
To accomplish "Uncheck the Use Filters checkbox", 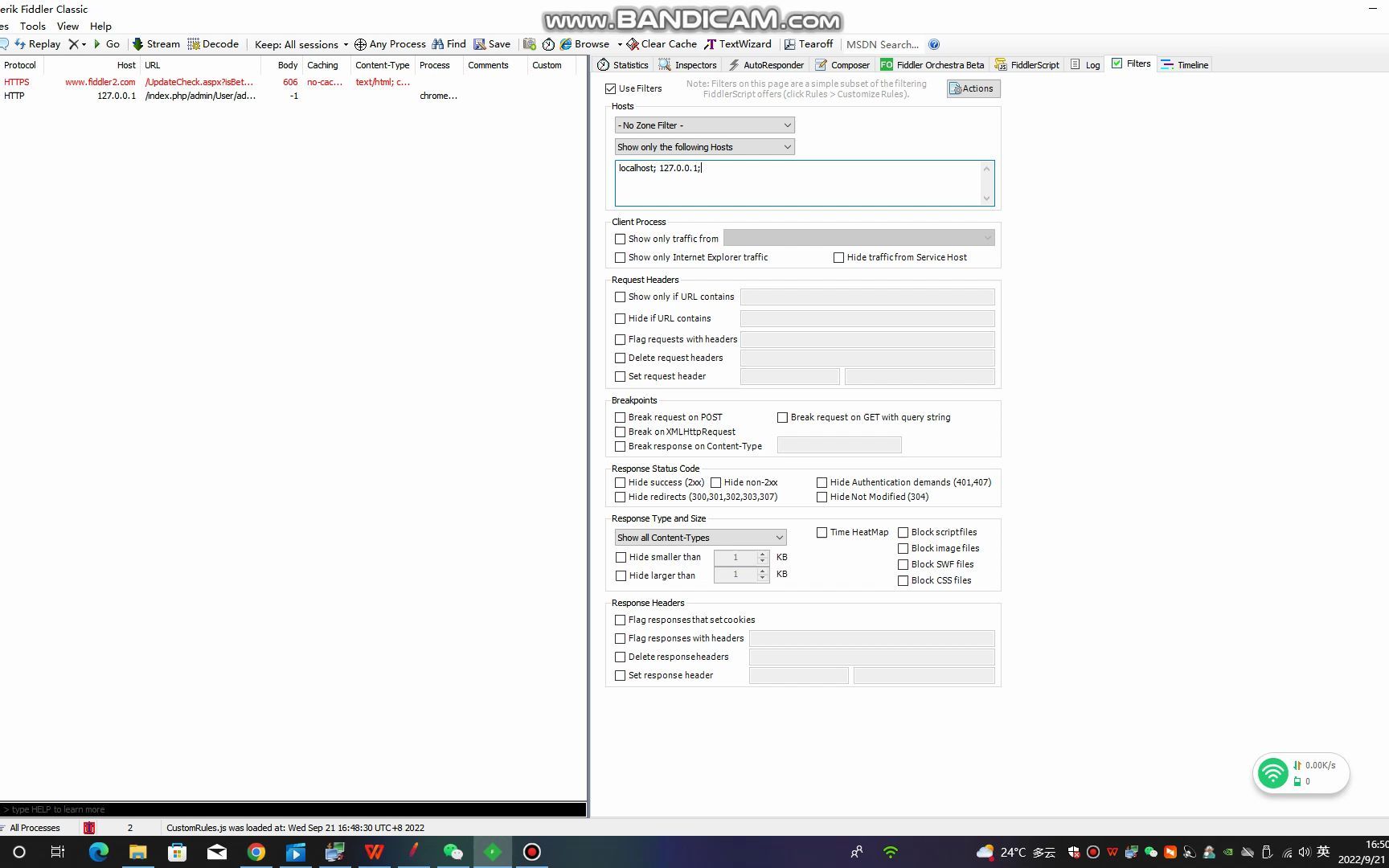I will tap(611, 88).
